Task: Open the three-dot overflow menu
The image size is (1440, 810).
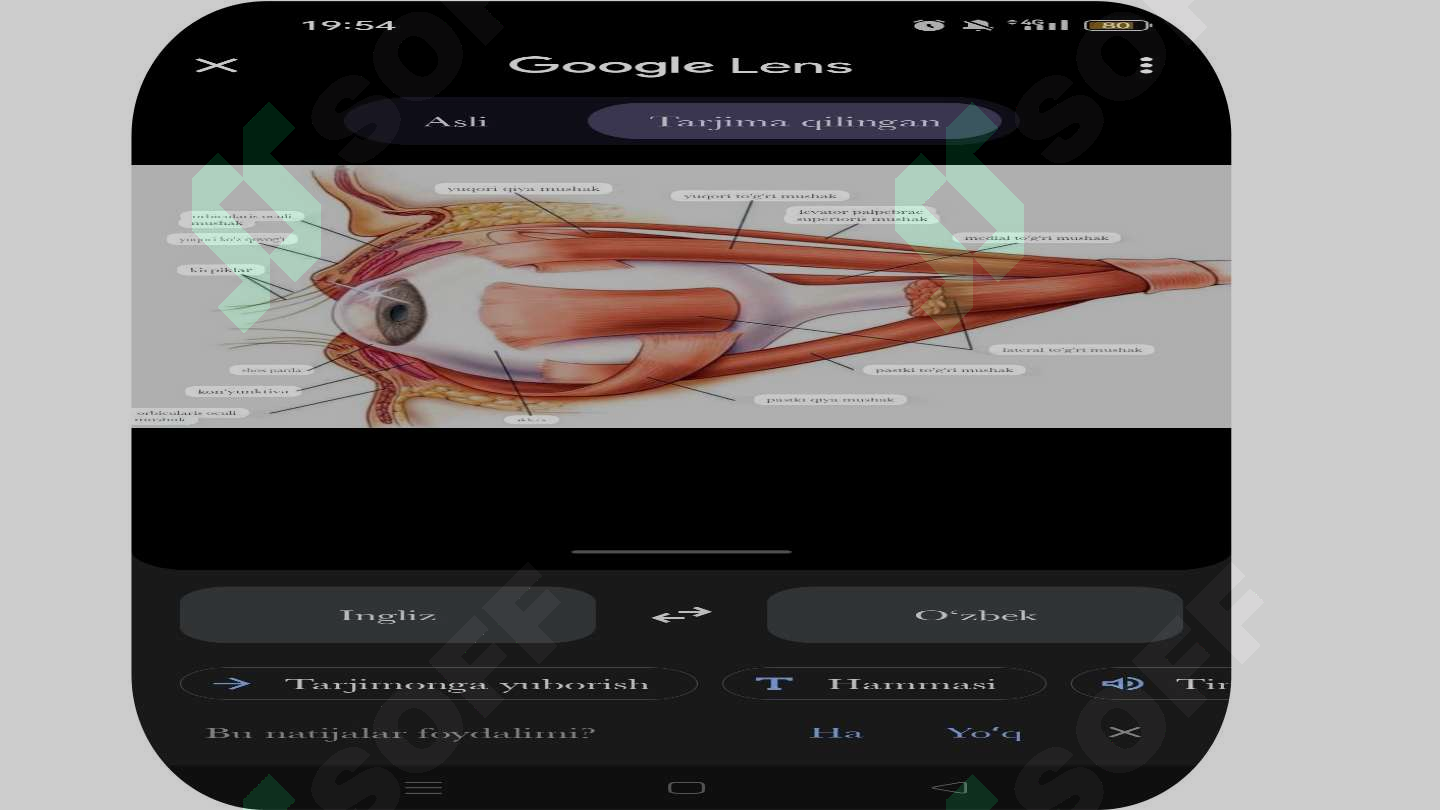Action: (x=1146, y=65)
